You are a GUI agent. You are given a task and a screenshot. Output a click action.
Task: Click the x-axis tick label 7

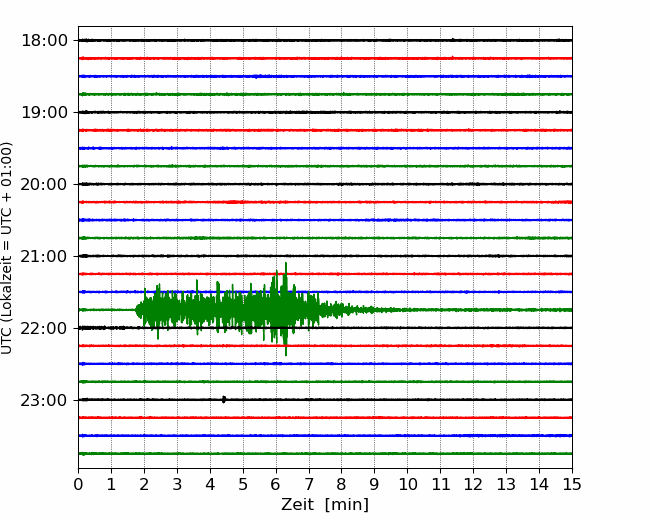(309, 484)
